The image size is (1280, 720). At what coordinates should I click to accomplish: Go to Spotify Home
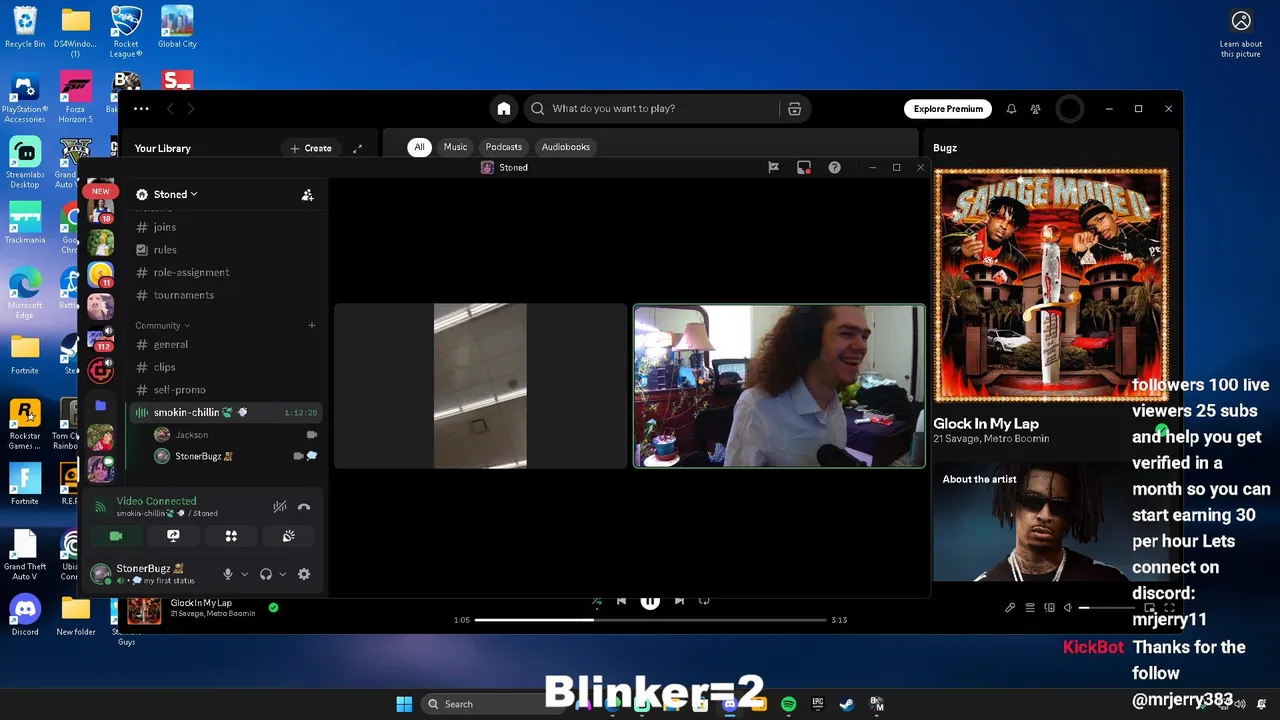(x=504, y=108)
